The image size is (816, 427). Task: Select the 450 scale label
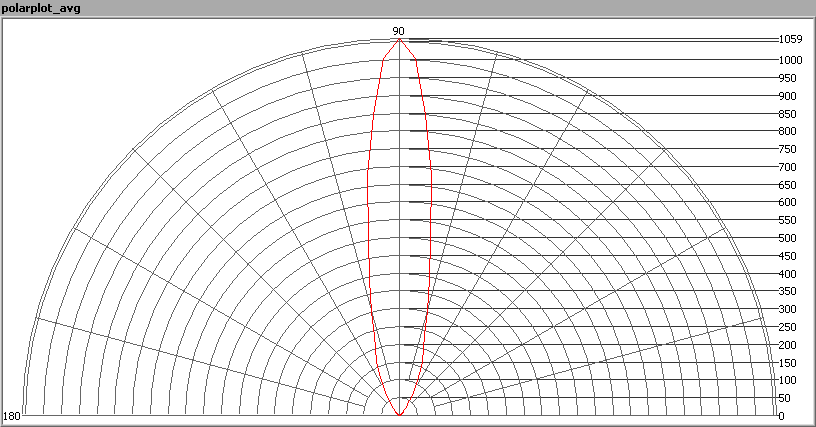click(x=788, y=256)
